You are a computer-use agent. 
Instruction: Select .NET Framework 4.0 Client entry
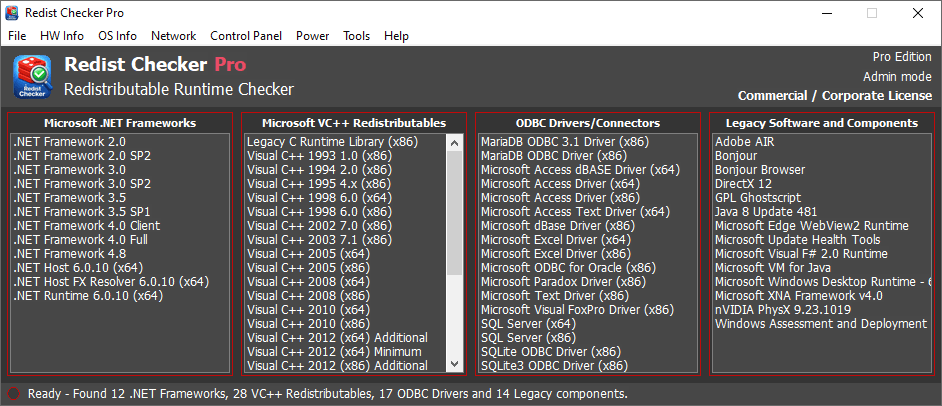pyautogui.click(x=87, y=226)
